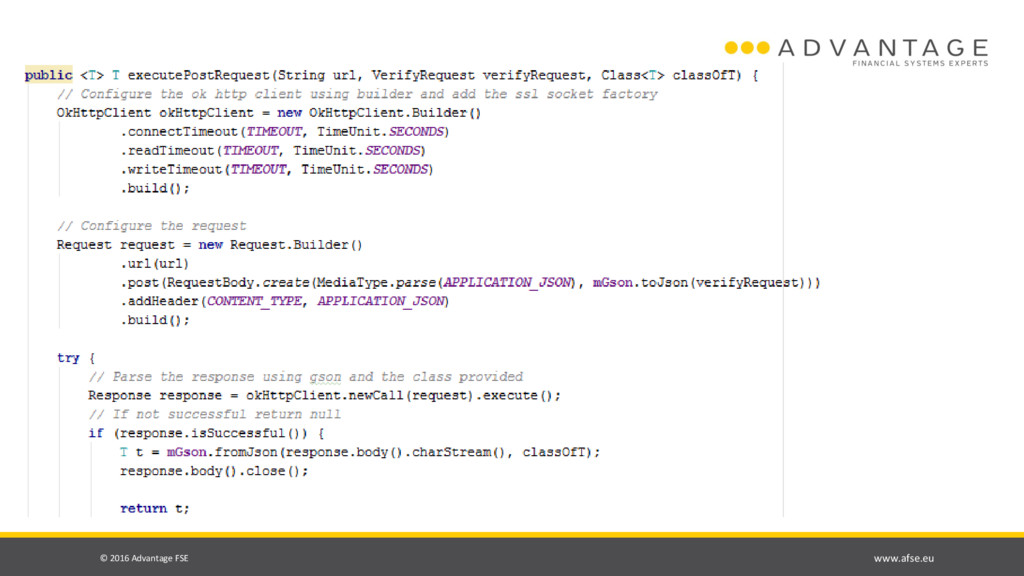Viewport: 1024px width, 576px height.
Task: Click the '.writeTimeout' code line
Action: tap(277, 170)
